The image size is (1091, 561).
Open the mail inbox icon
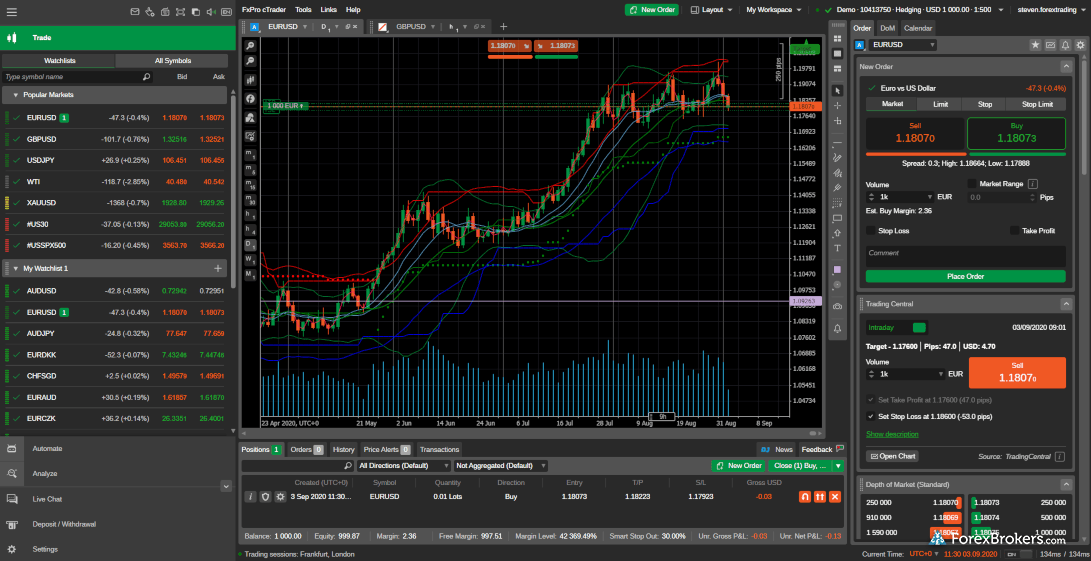click(134, 12)
